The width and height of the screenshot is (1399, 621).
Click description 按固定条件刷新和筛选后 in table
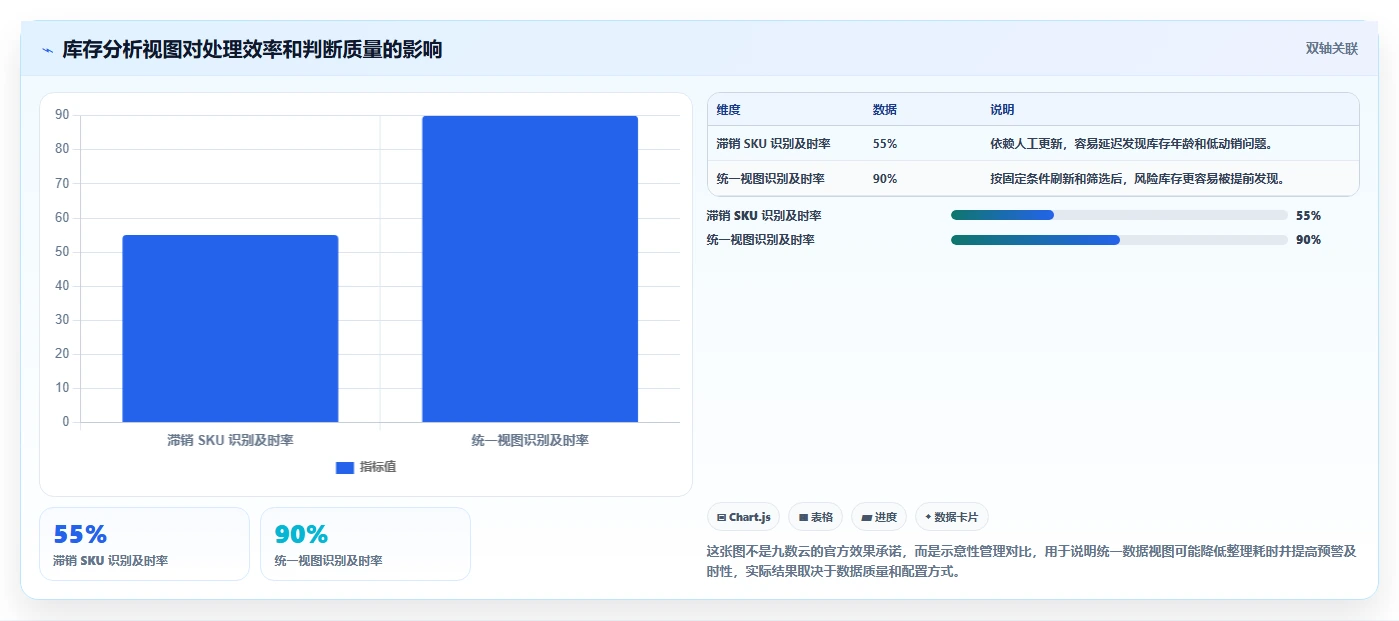(x=1137, y=179)
